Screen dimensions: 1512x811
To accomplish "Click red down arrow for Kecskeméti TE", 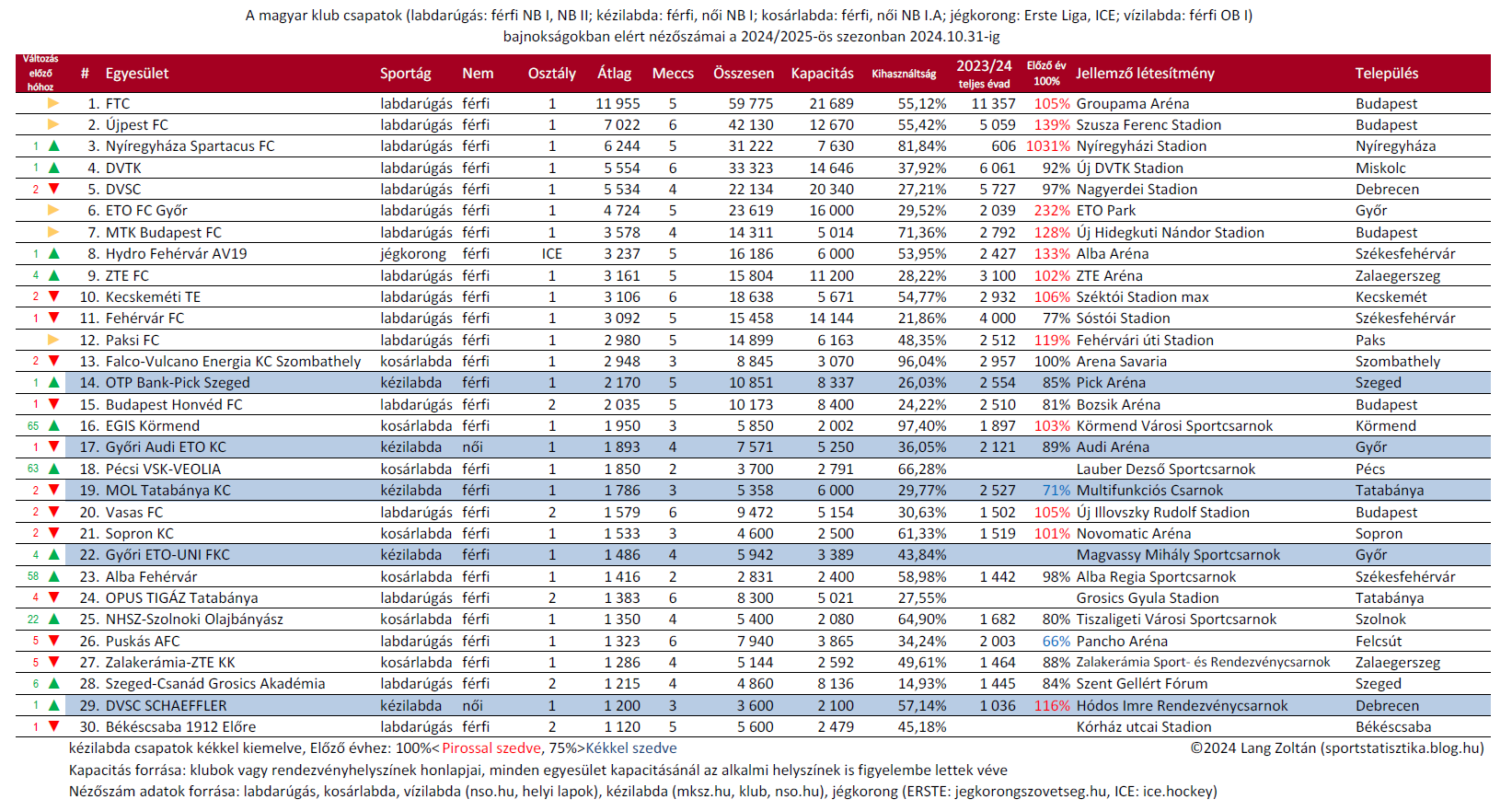I will click(x=53, y=296).
